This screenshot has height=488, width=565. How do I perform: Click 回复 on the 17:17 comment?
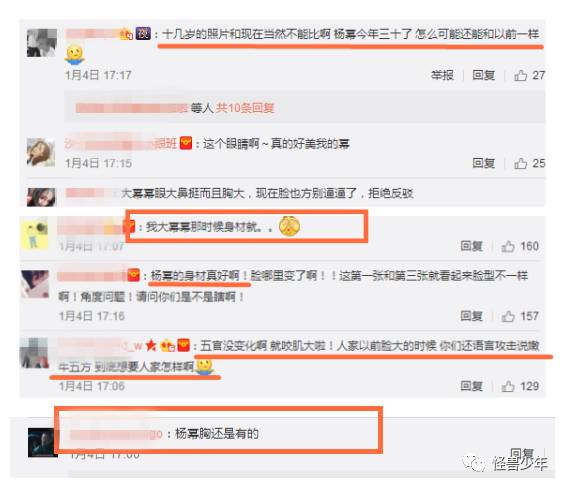point(484,75)
